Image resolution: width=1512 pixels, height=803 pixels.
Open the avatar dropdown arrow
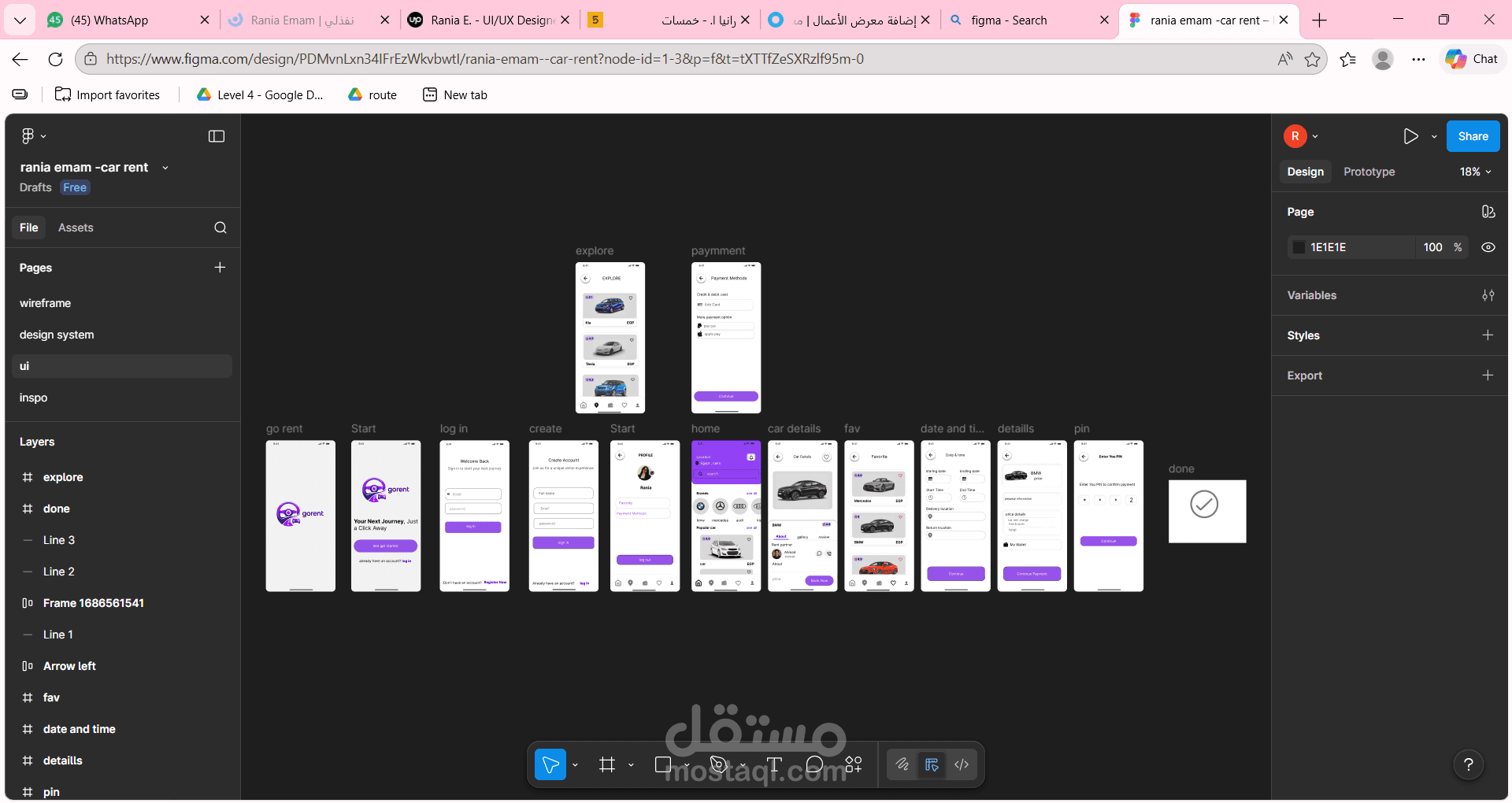[x=1315, y=136]
